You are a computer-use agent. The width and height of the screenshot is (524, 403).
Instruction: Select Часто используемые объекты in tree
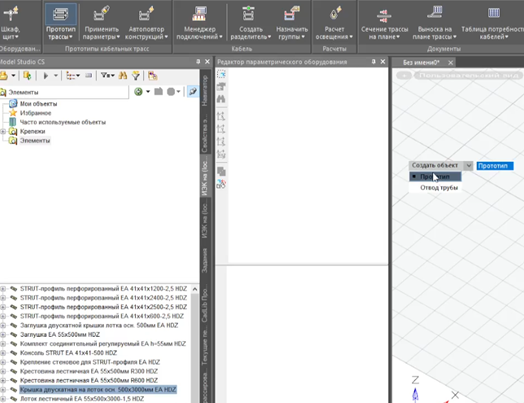pyautogui.click(x=63, y=122)
